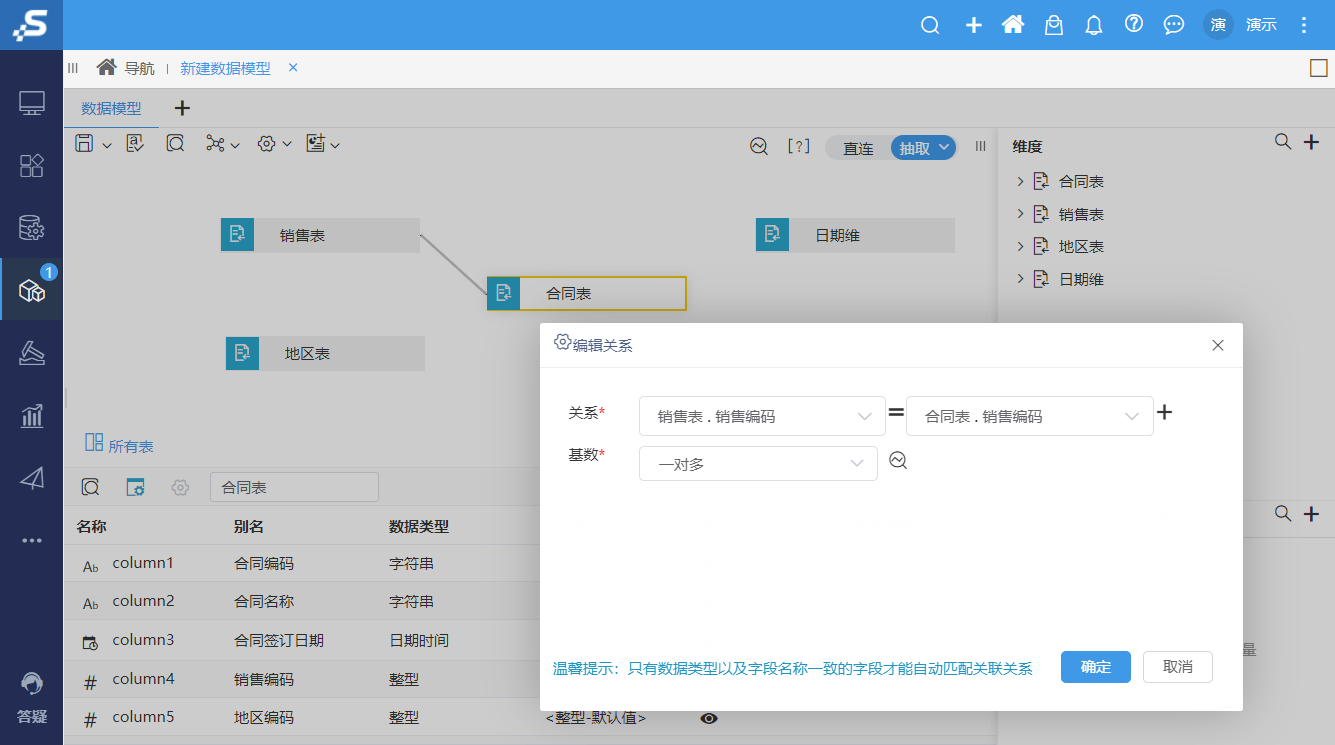Select the relationship network icon in the toolbar
Image resolution: width=1335 pixels, height=745 pixels.
[215, 143]
